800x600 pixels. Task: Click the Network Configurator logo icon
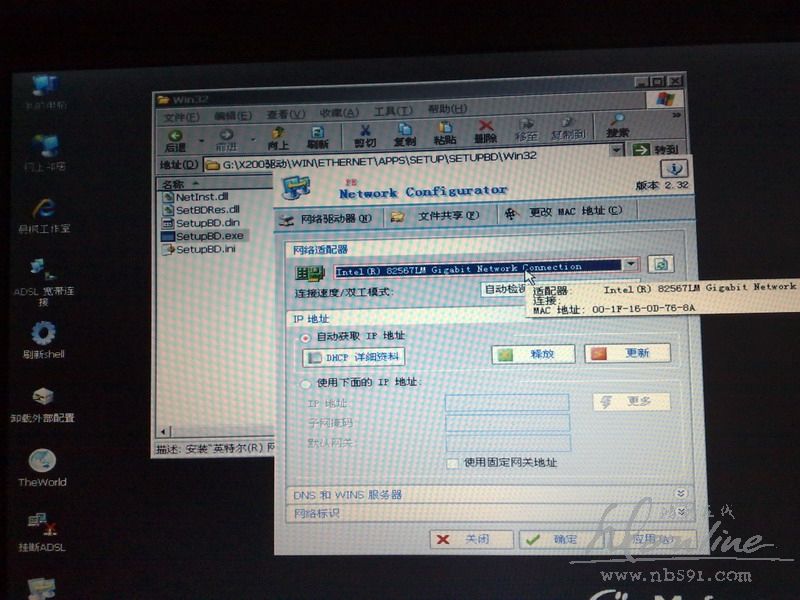click(x=296, y=188)
